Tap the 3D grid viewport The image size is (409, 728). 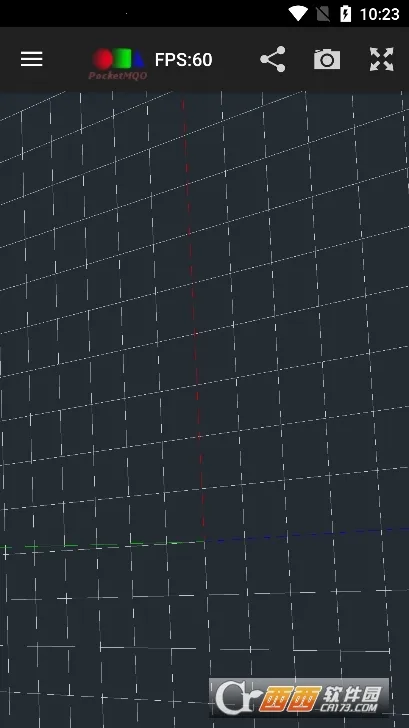click(x=204, y=410)
